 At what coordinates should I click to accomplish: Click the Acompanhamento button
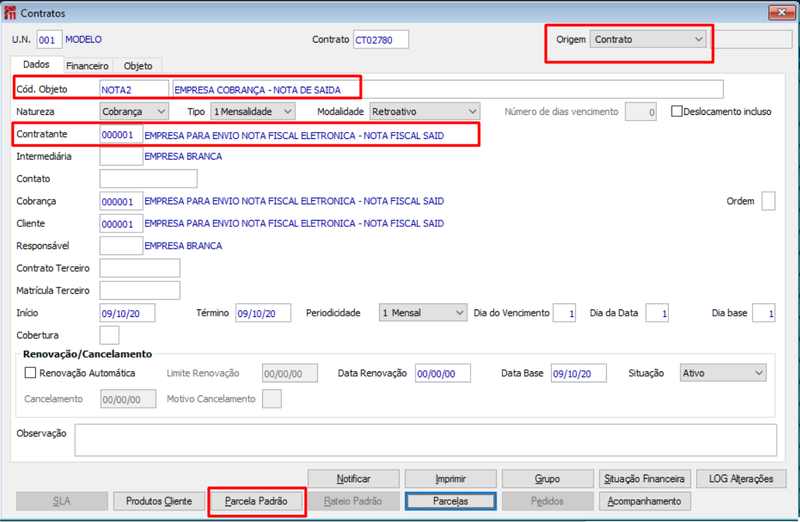tap(644, 501)
